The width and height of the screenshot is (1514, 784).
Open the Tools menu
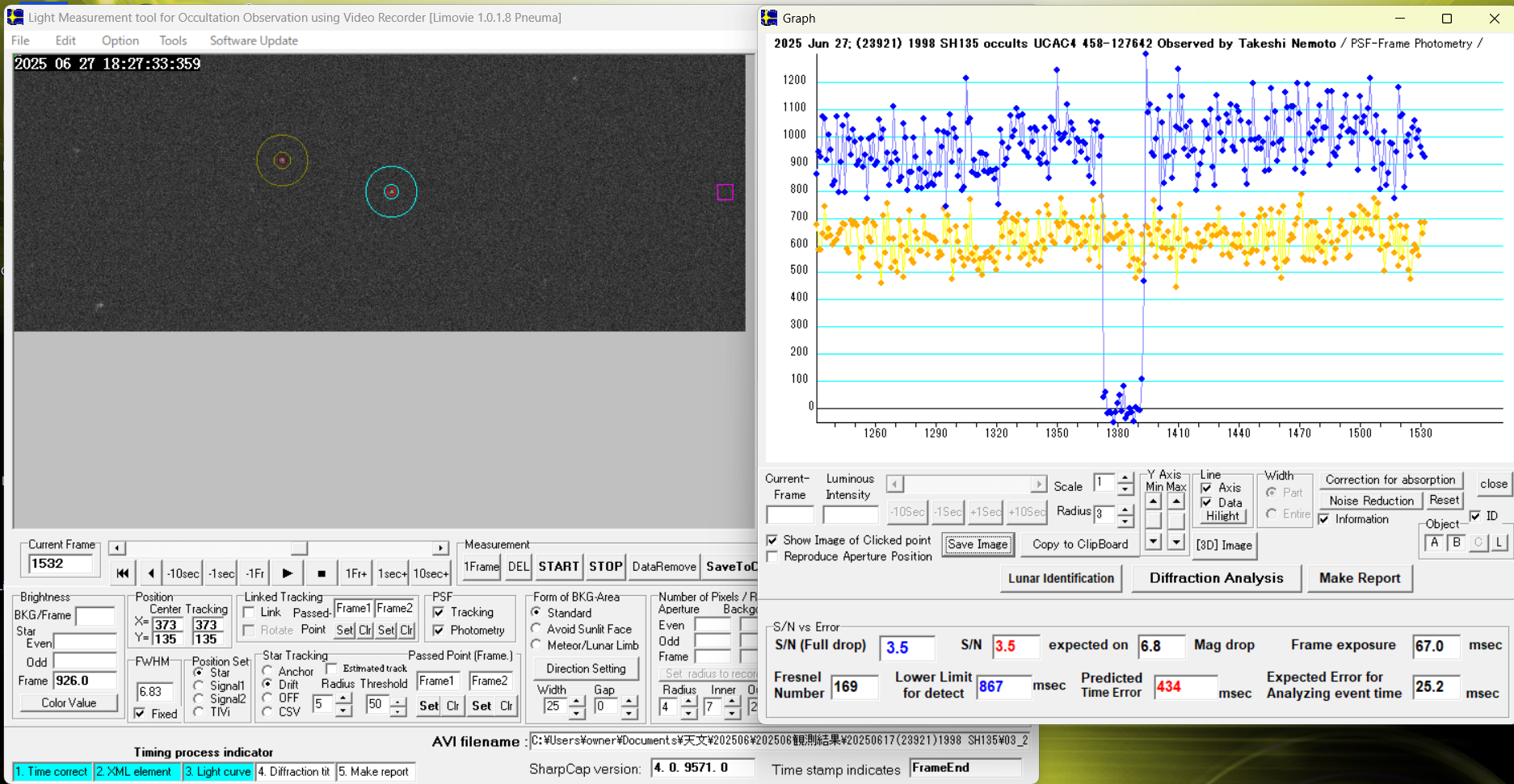coord(173,40)
